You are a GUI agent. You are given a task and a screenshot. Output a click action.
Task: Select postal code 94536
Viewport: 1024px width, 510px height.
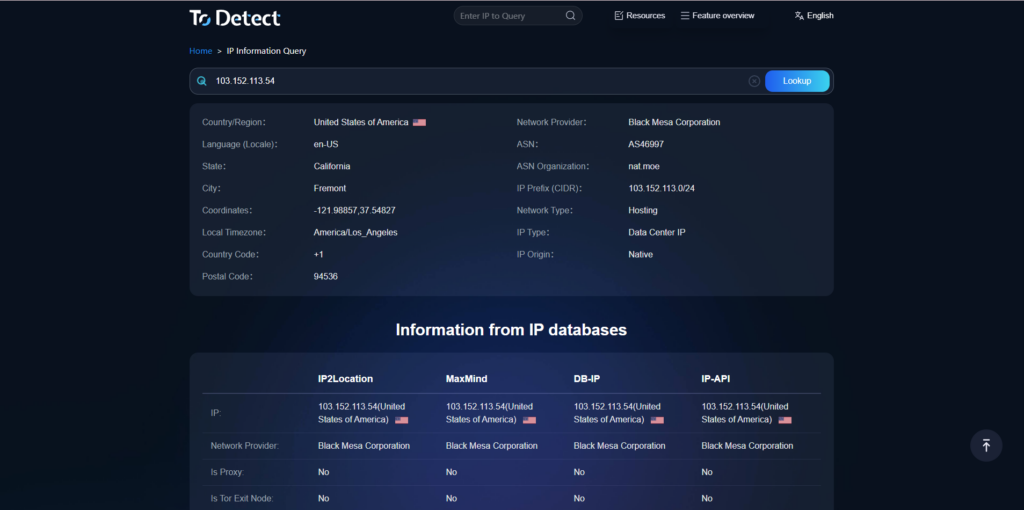click(x=326, y=277)
